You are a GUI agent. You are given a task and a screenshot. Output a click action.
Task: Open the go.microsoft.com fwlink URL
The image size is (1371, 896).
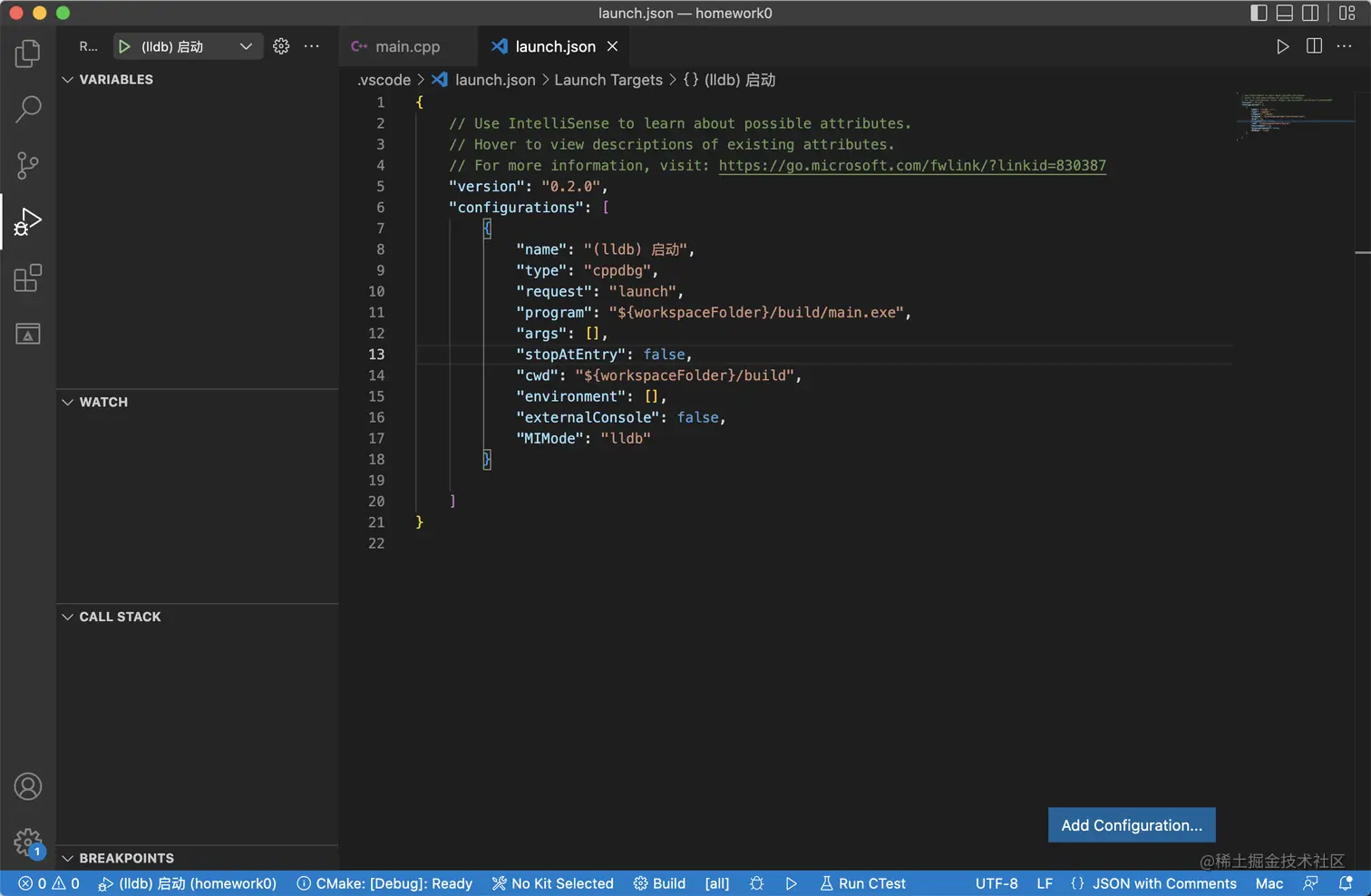[x=911, y=165]
